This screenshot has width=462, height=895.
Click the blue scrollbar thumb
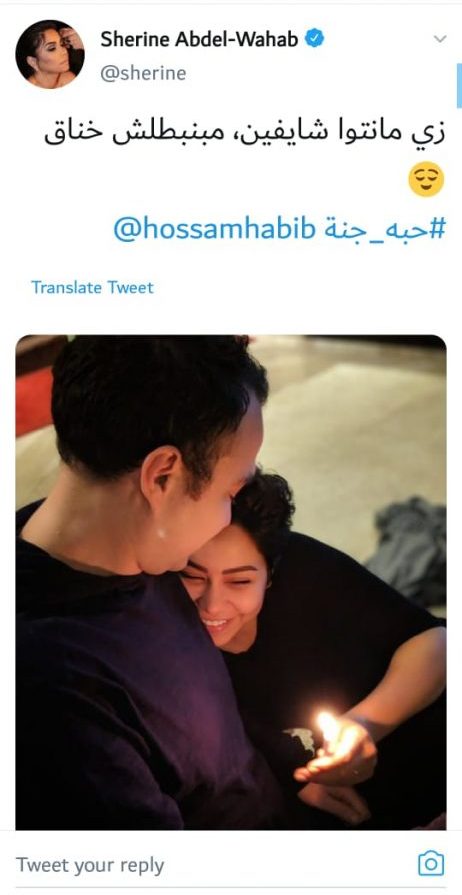tap(459, 86)
